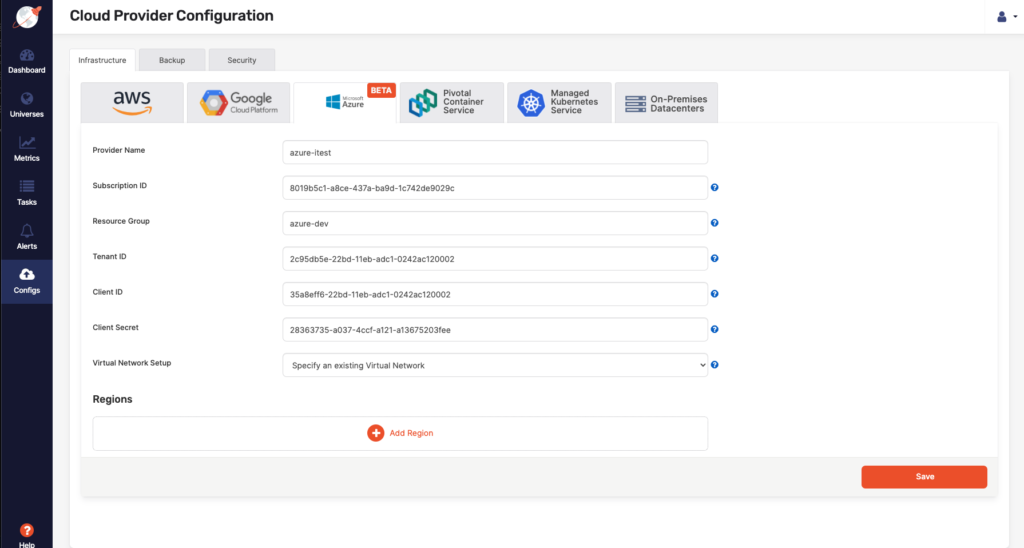Click the Tenant ID help icon
The width and height of the screenshot is (1024, 548).
pos(715,258)
